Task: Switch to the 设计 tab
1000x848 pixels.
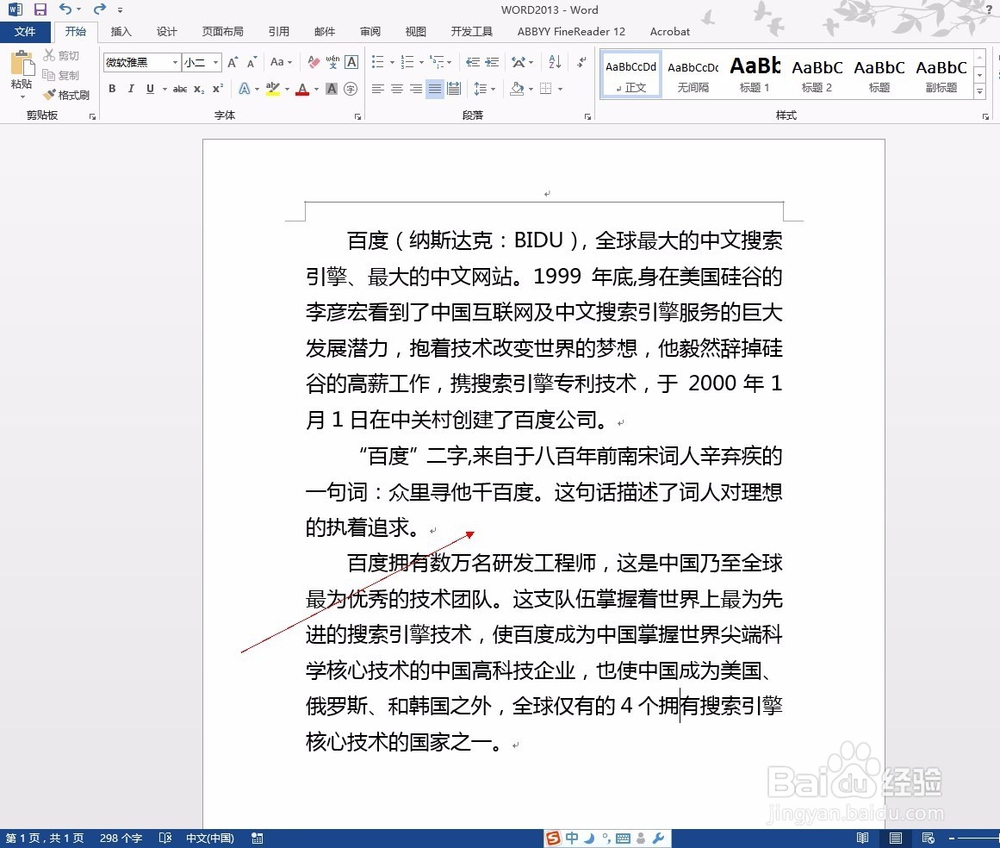Action: [x=166, y=31]
